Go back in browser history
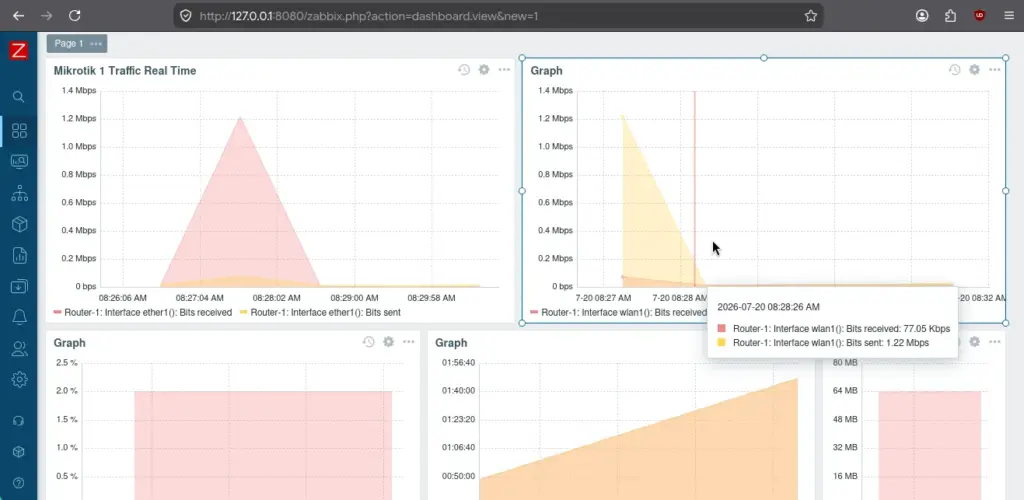 (x=18, y=16)
